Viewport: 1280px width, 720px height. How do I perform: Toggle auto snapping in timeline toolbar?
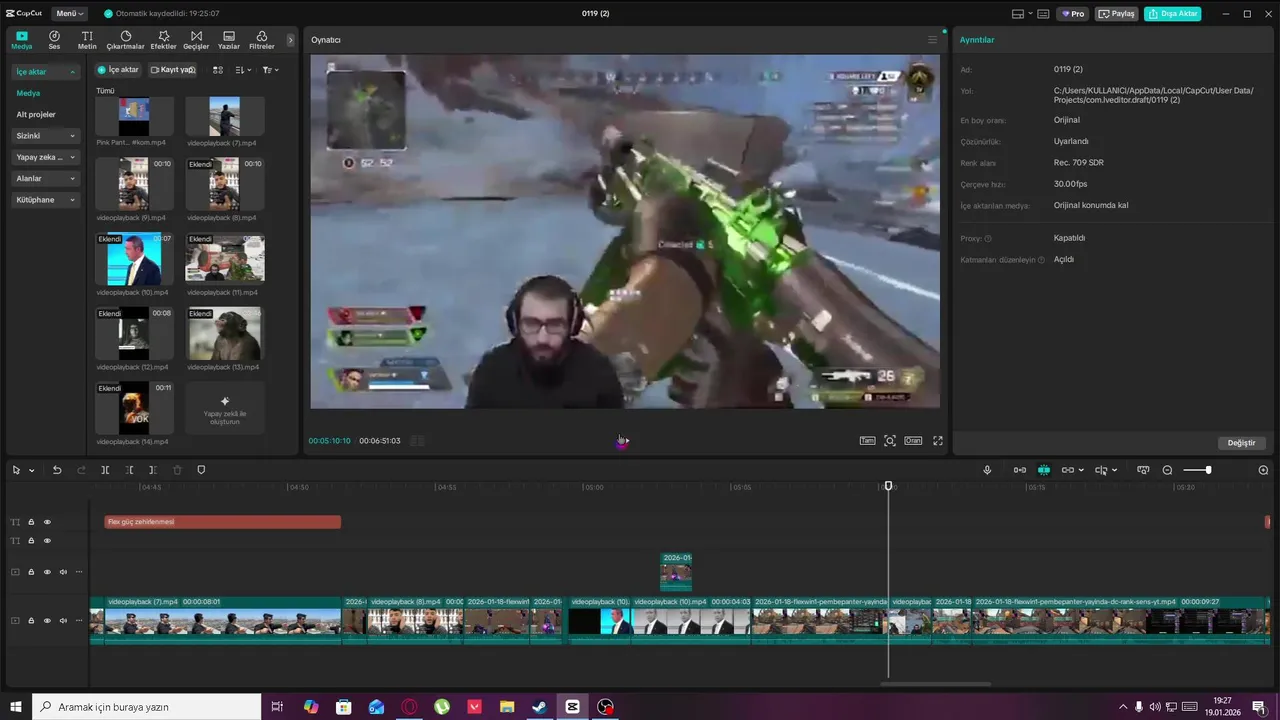pos(1044,470)
